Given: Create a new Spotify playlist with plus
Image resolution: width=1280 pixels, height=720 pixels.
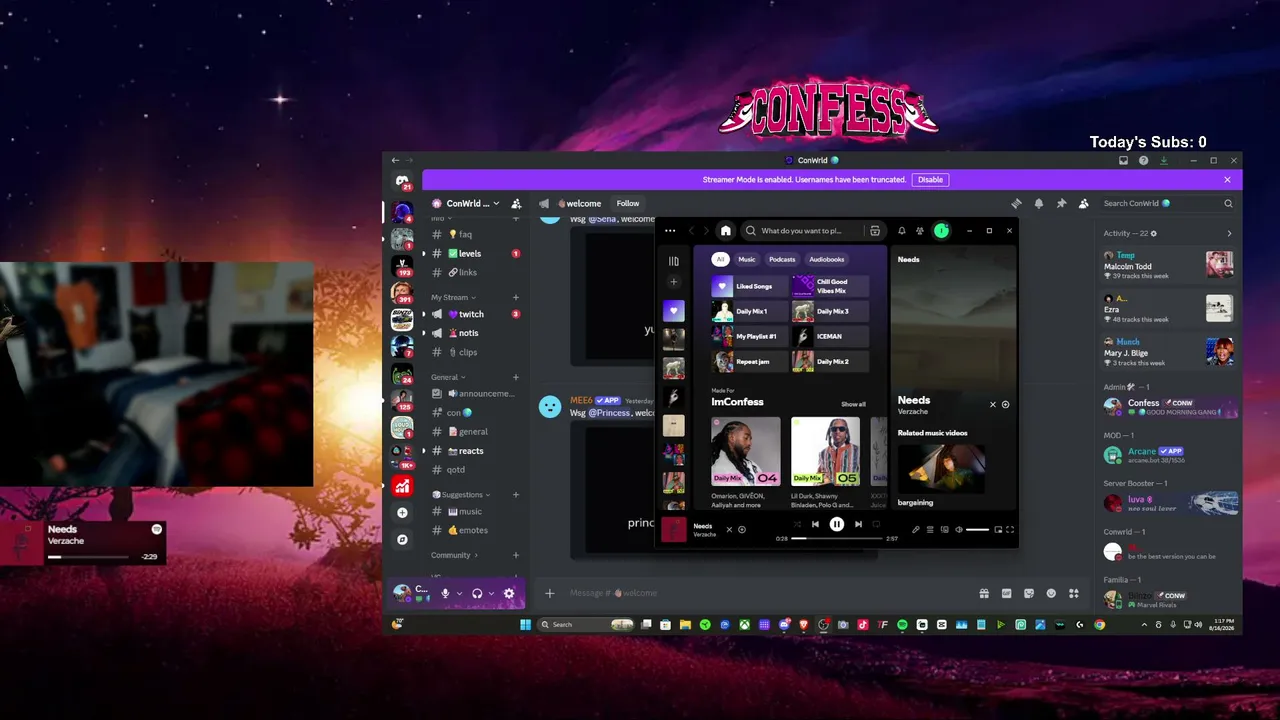Looking at the screenshot, I should (674, 282).
